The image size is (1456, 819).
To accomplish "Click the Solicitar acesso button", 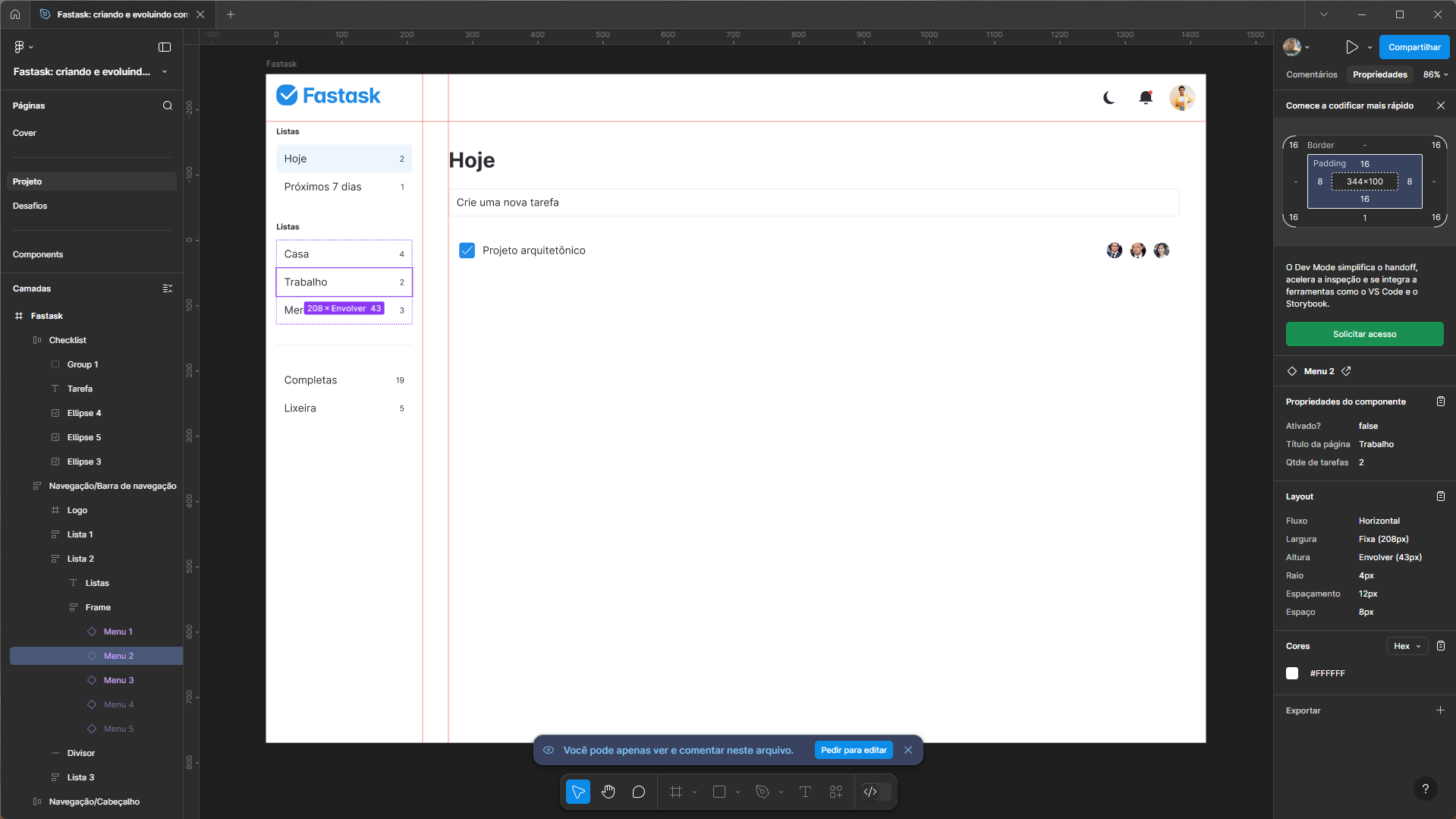I will (x=1364, y=334).
